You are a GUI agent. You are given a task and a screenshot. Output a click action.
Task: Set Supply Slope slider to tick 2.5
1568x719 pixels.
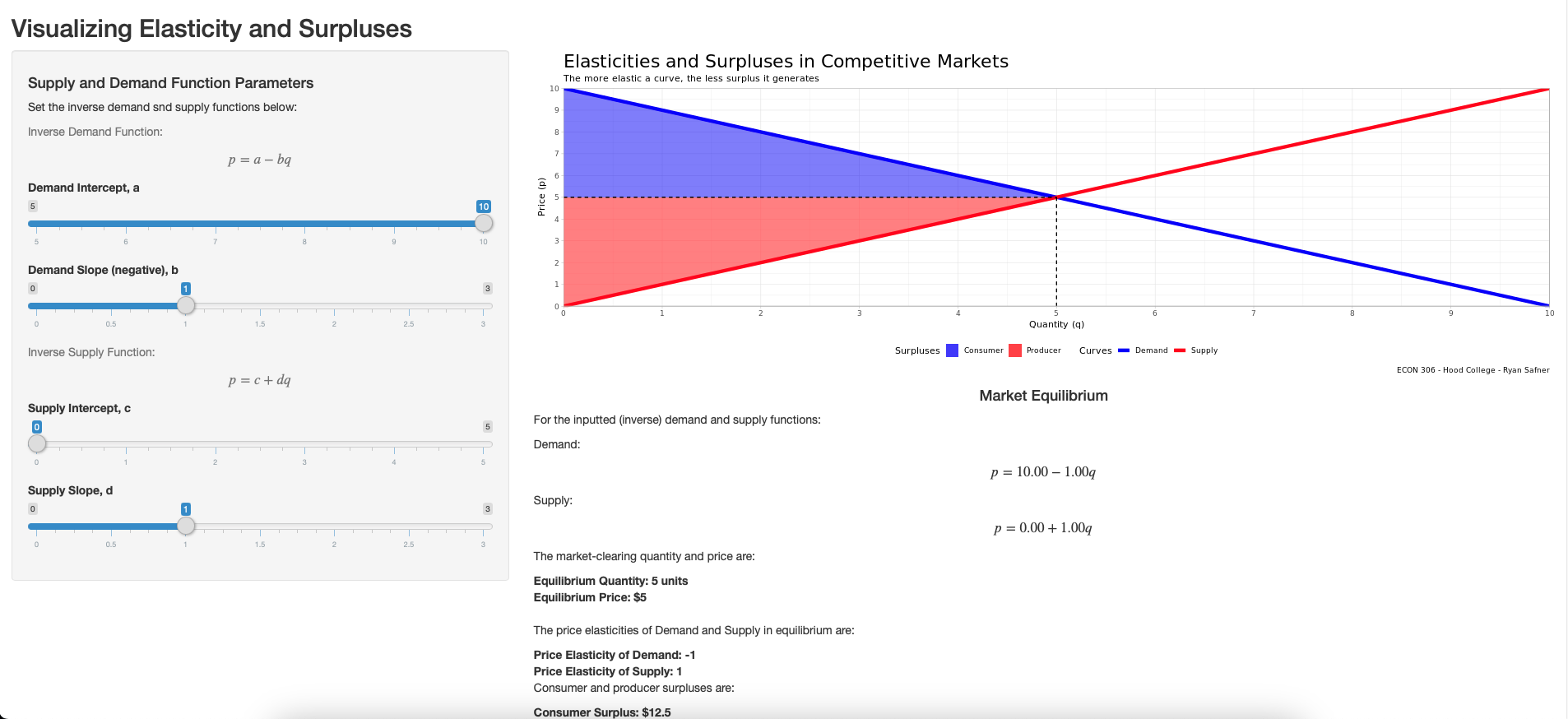(x=409, y=526)
